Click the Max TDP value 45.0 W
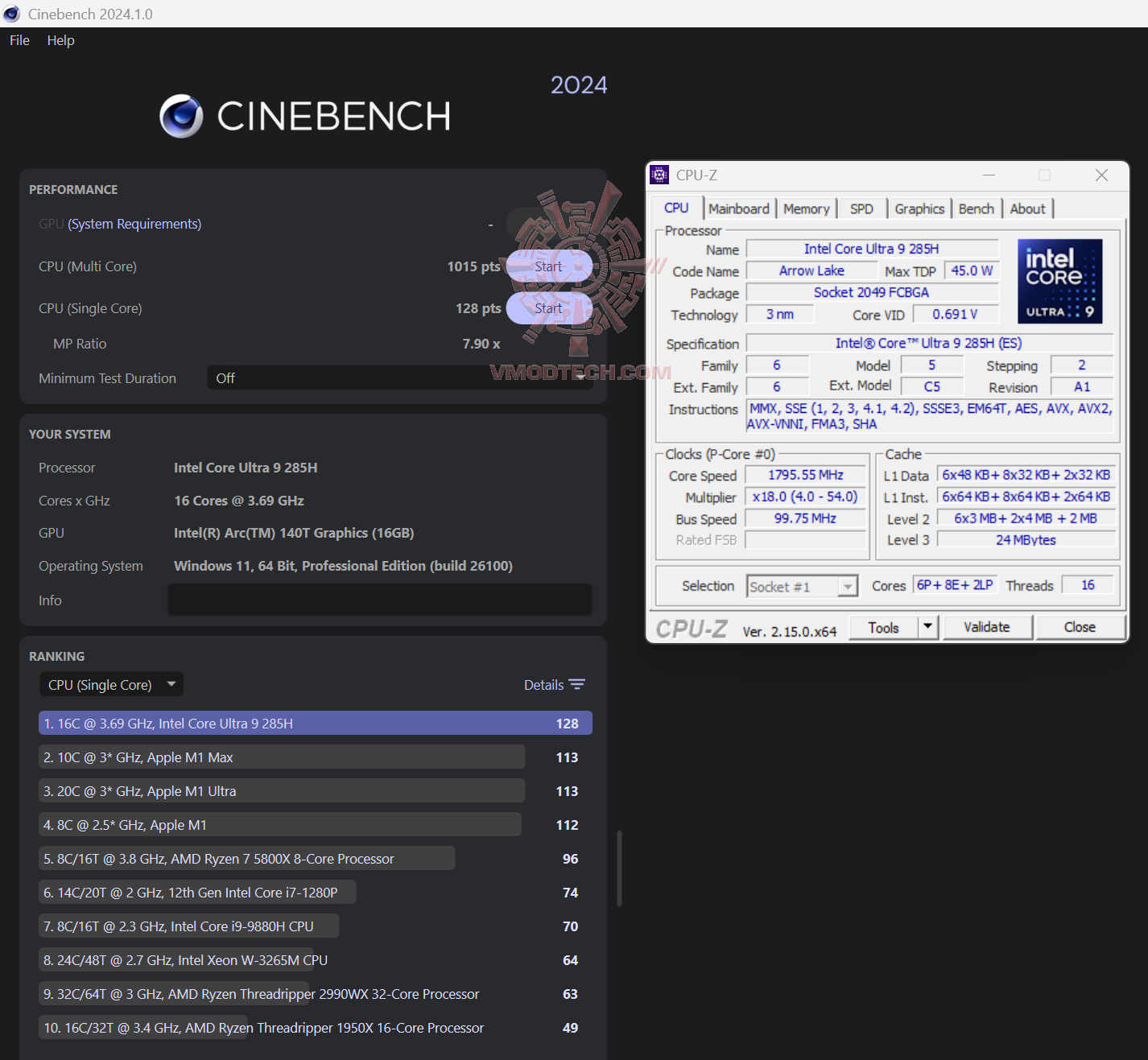This screenshot has width=1148, height=1060. (x=972, y=271)
